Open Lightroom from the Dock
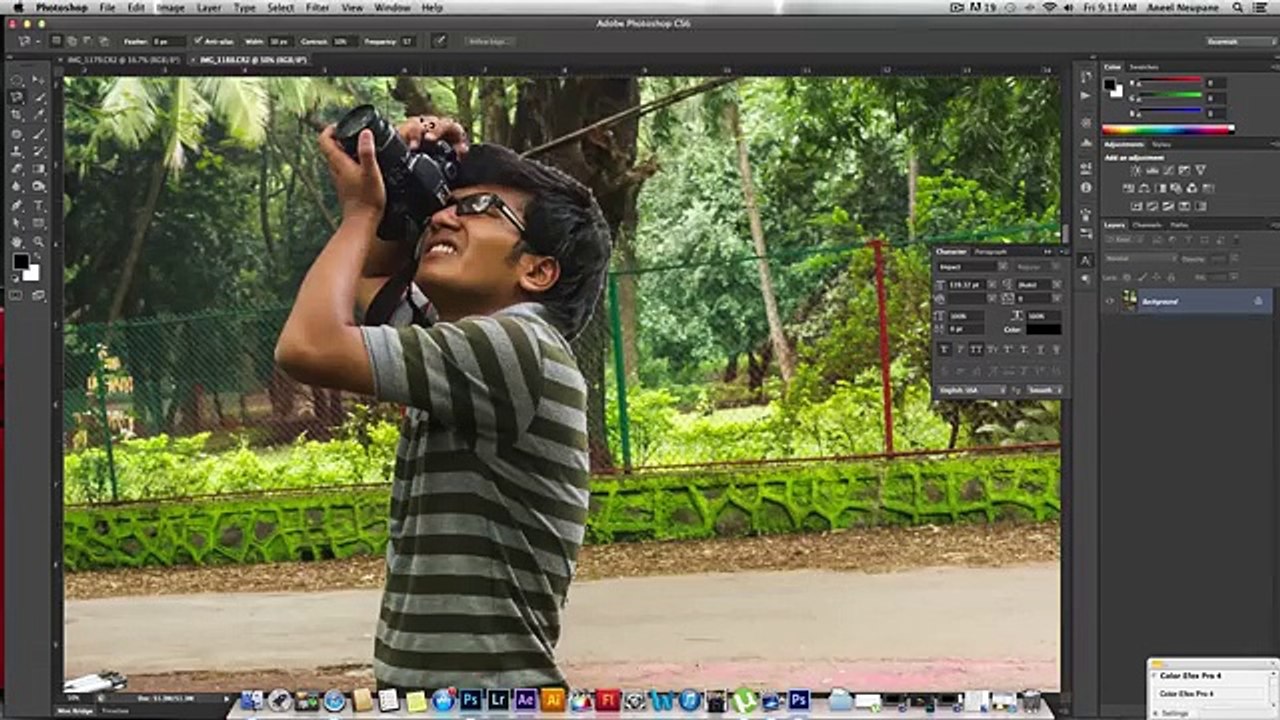Image resolution: width=1280 pixels, height=720 pixels. [x=498, y=700]
